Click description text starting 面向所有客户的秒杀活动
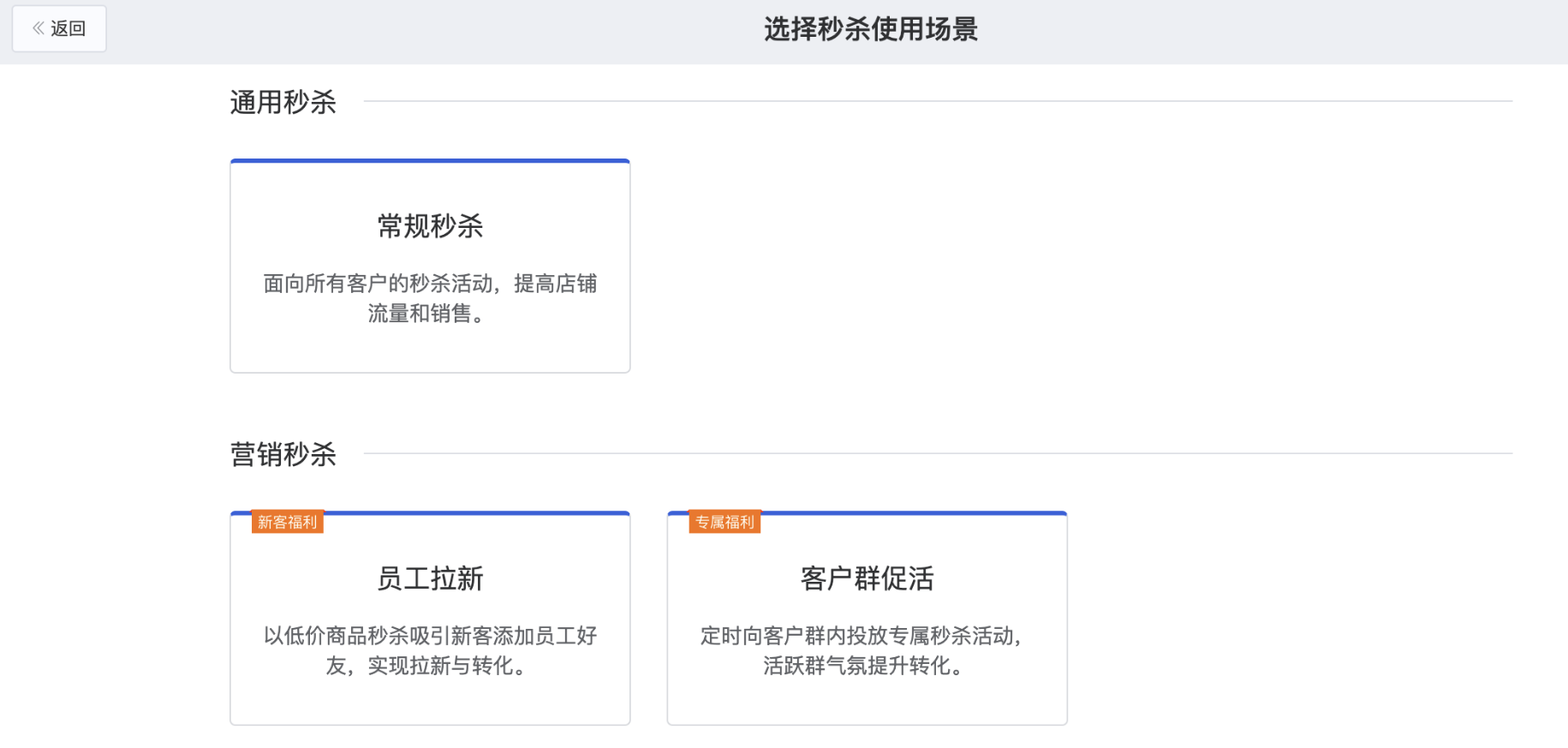1568x748 pixels. 430,298
